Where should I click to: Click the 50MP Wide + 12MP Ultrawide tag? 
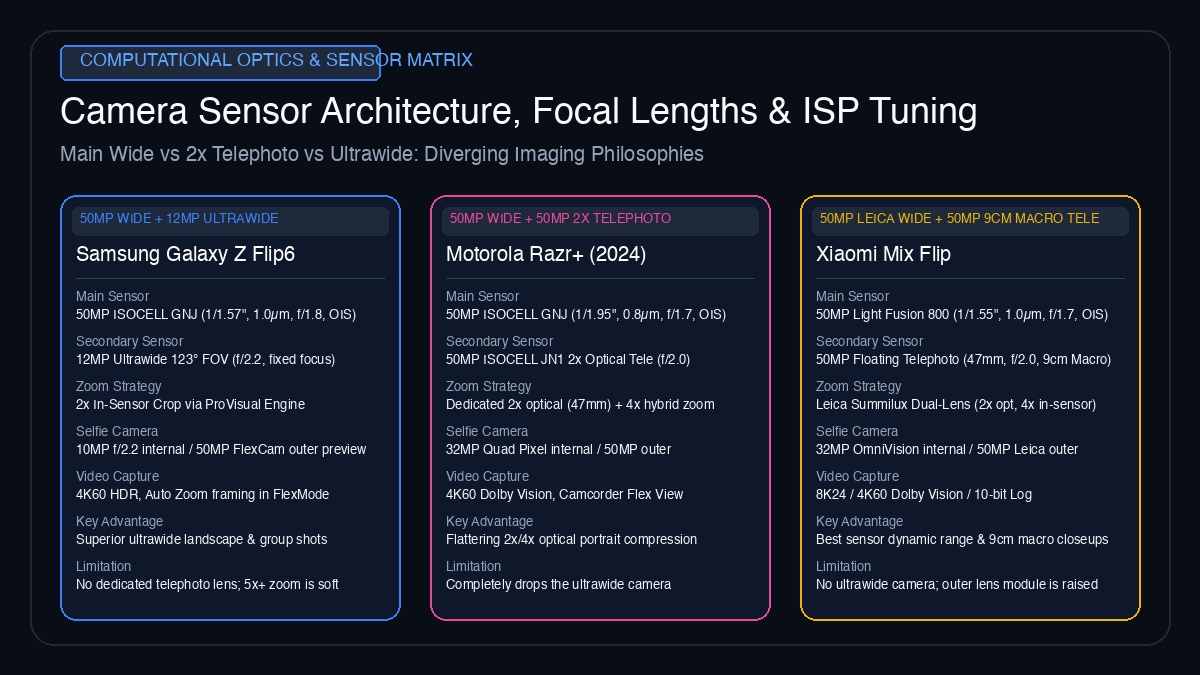(230, 221)
